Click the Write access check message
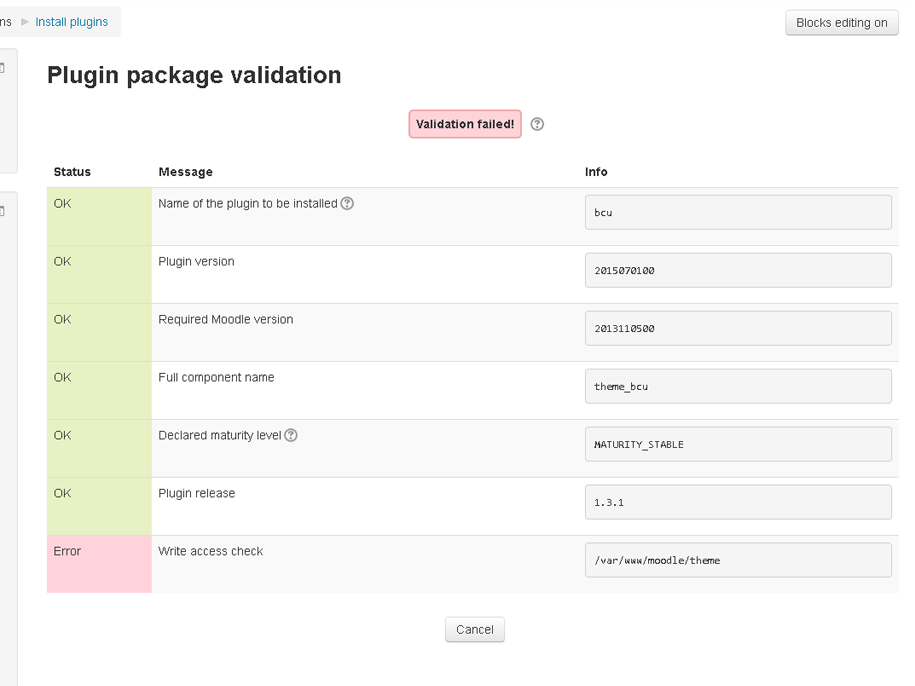This screenshot has height=686, width=915. [x=211, y=551]
